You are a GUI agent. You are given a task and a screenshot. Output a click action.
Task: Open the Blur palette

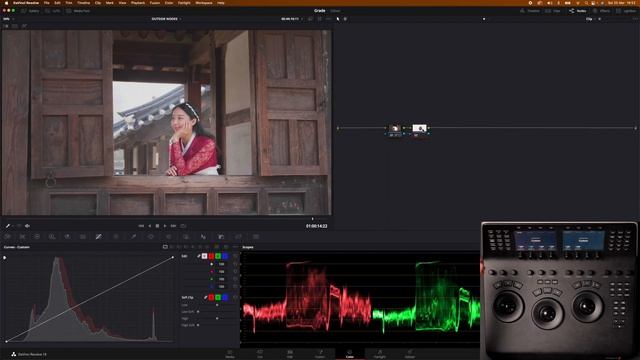[203, 236]
